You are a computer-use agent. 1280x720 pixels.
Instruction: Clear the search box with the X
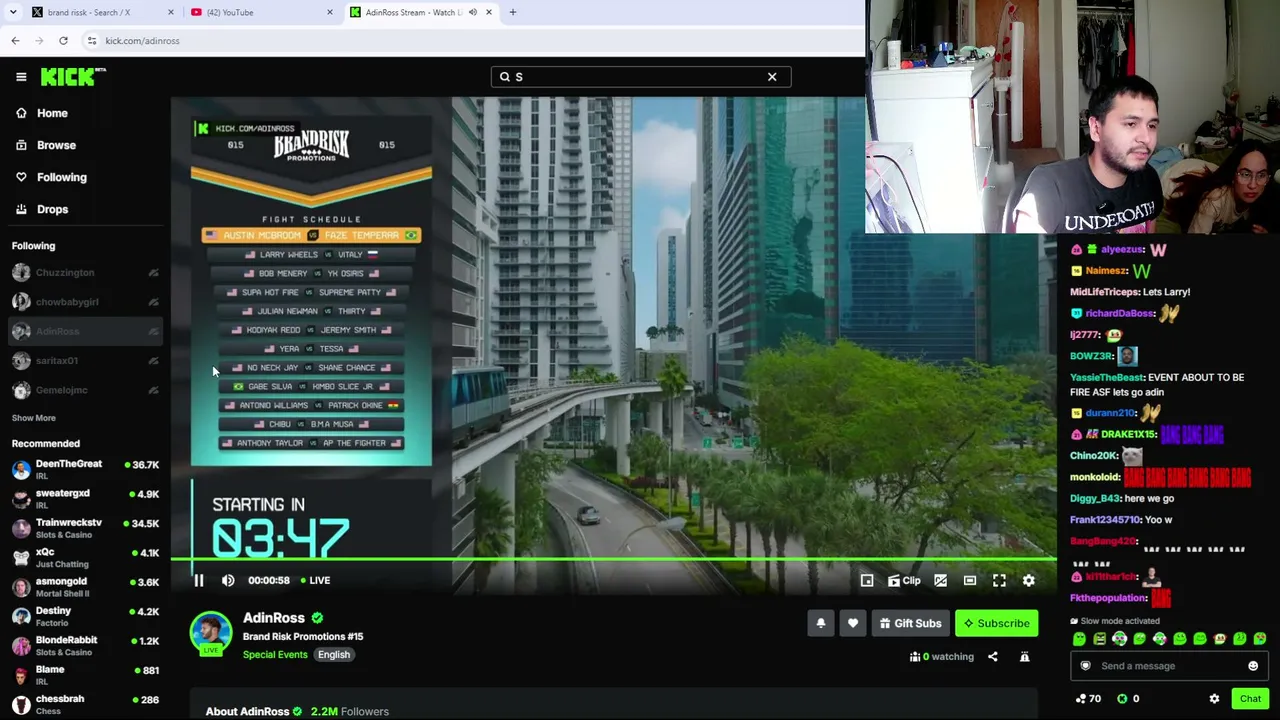tap(772, 77)
